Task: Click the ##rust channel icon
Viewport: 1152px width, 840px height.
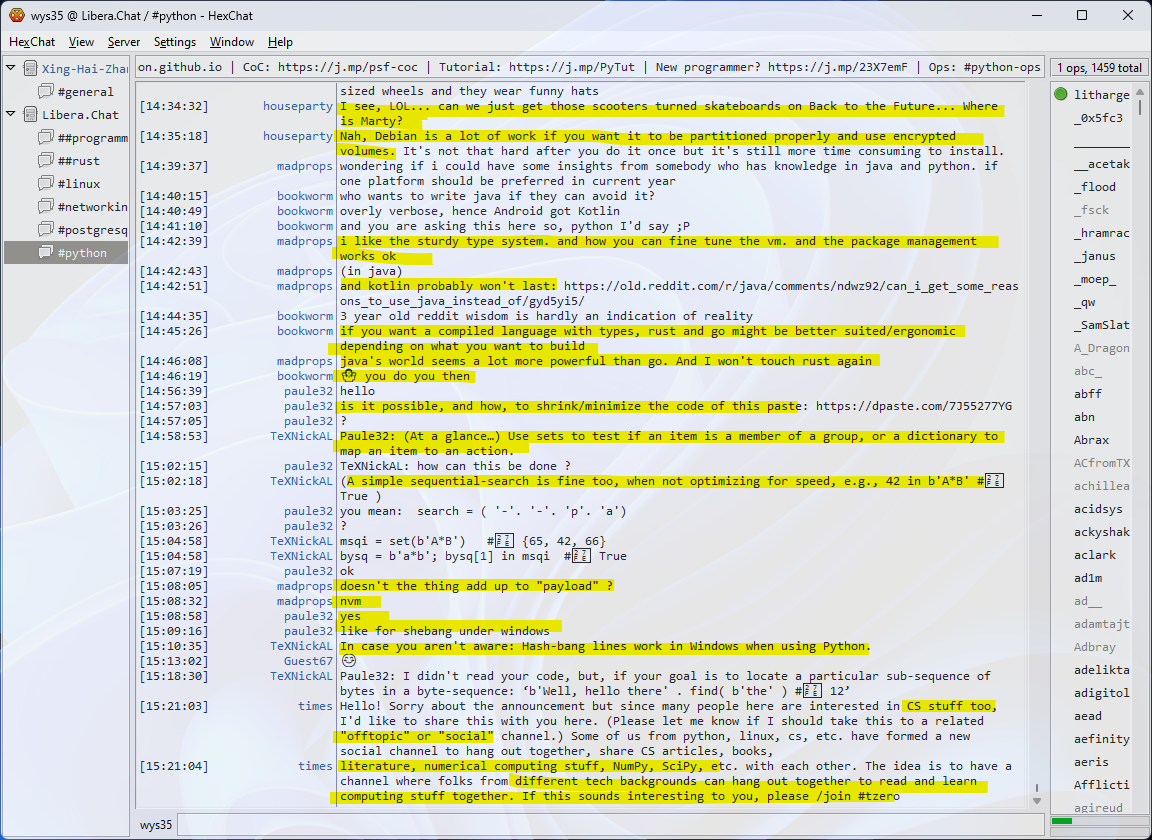Action: (x=45, y=161)
